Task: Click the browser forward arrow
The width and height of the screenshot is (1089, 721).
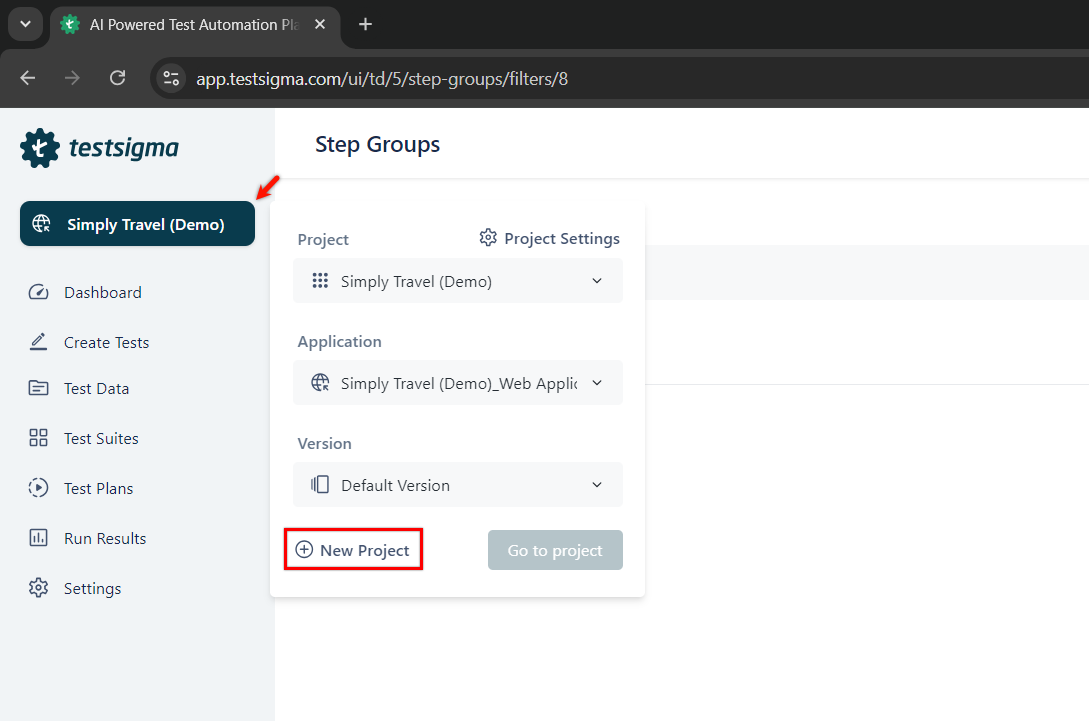Action: 72,78
